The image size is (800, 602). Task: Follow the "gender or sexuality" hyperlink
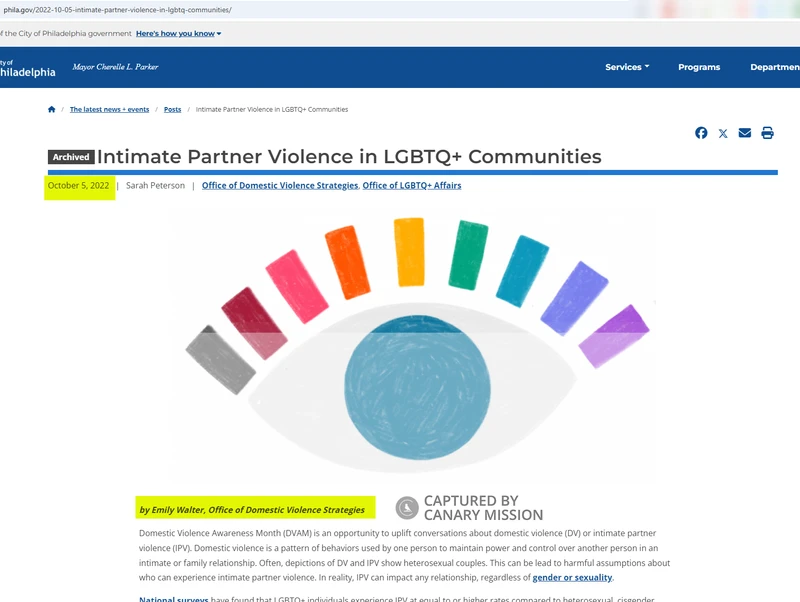click(x=572, y=577)
